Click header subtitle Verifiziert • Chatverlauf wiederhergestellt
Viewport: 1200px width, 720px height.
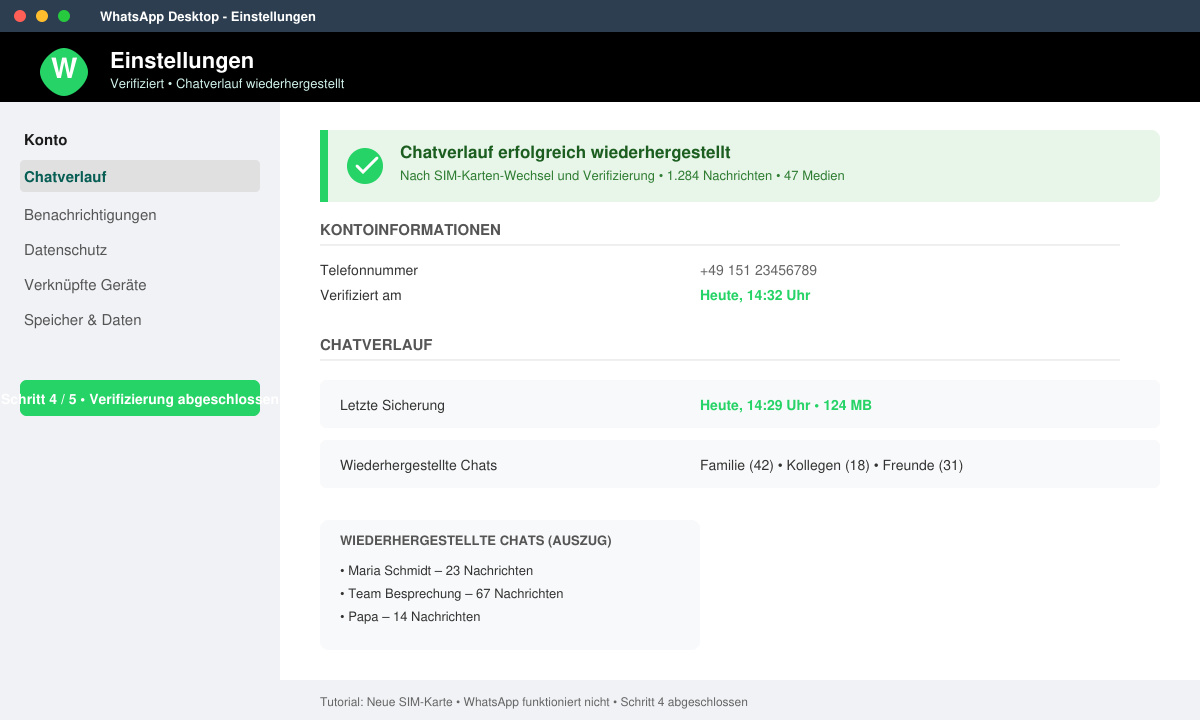[227, 84]
